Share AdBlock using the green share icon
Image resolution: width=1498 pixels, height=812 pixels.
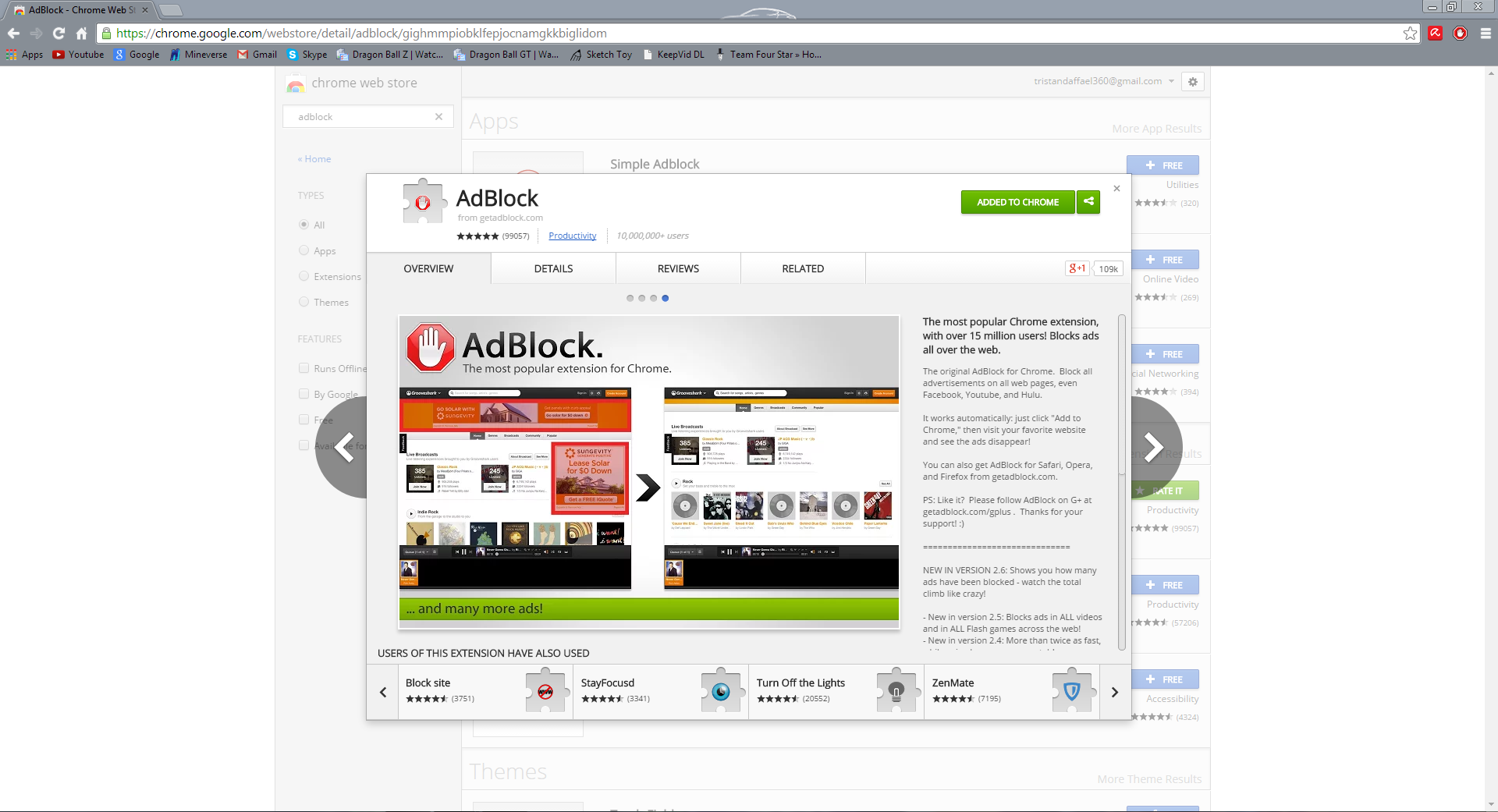tap(1088, 202)
